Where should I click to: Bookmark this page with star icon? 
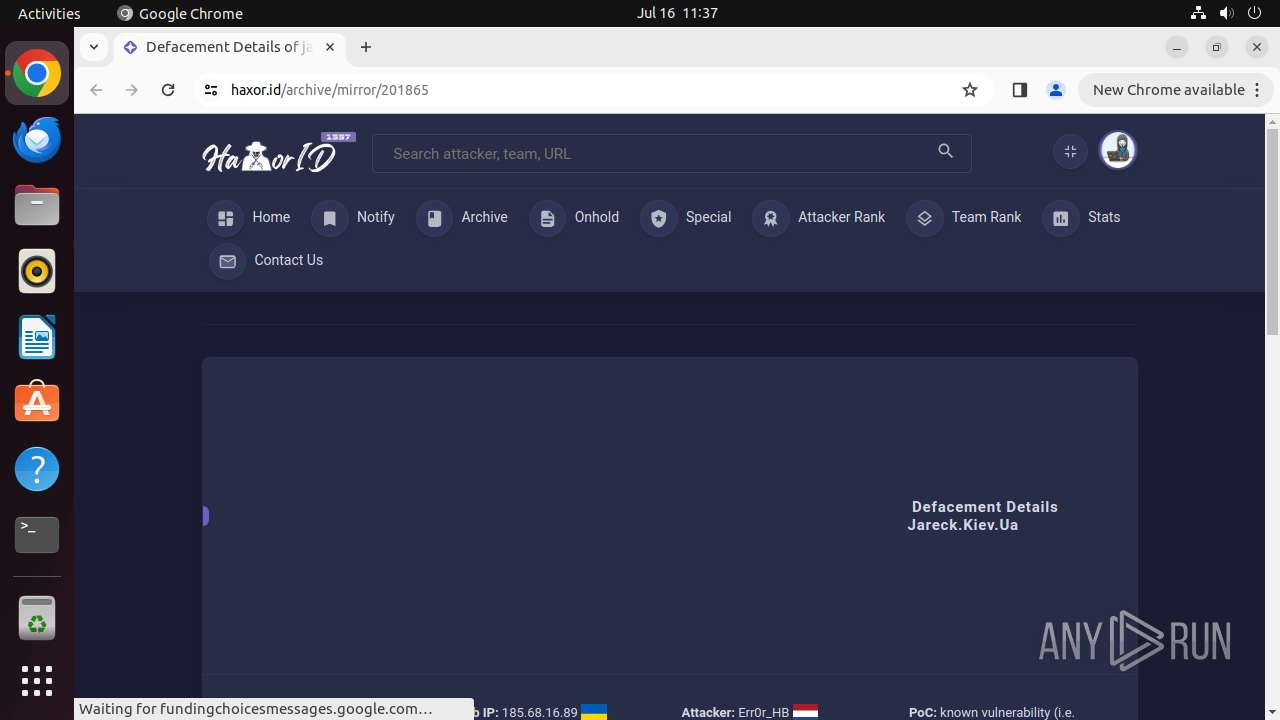[969, 90]
